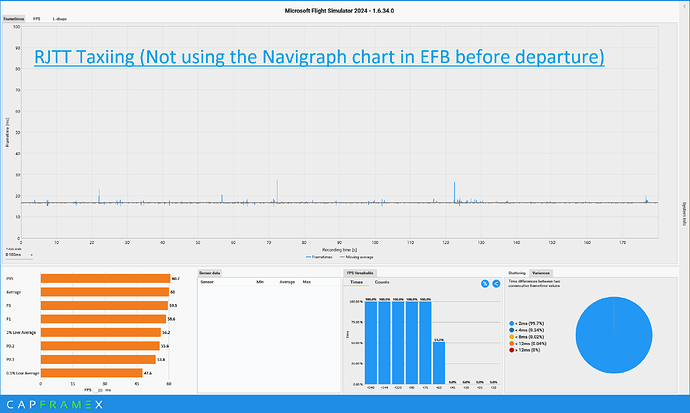Click the variance description 'Time differences between two' text
690x413 pixels.
[x=534, y=281]
